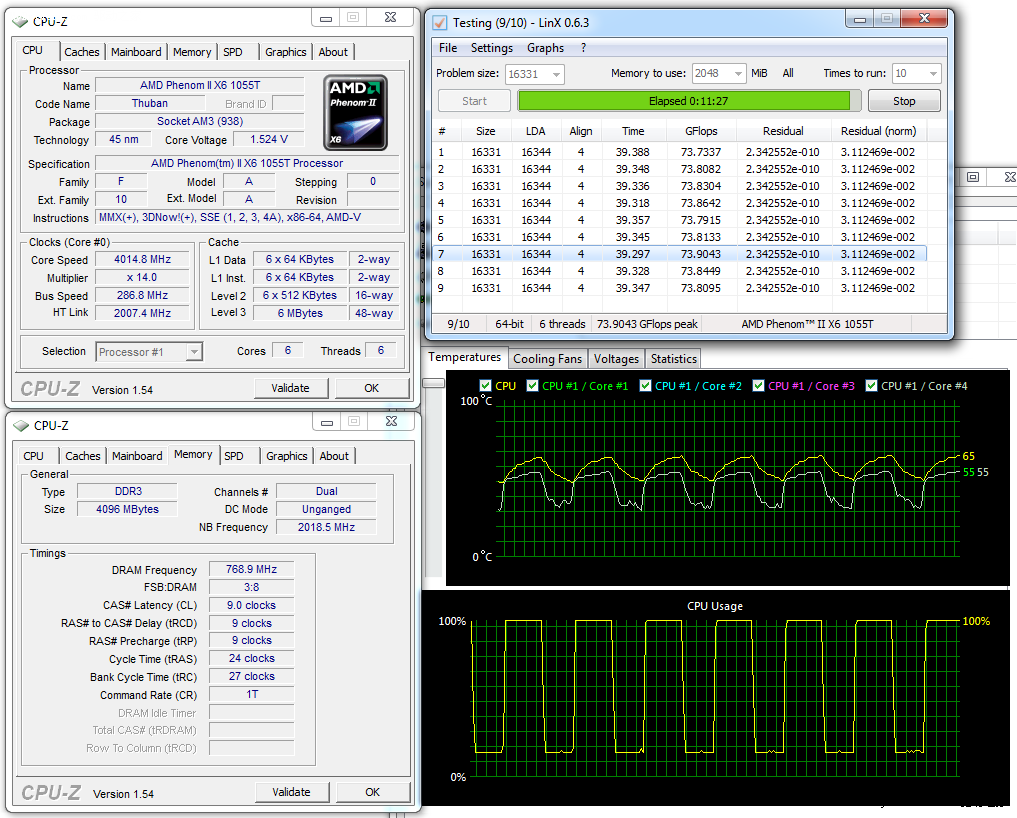Open the Settings menu in LinX

tap(491, 48)
